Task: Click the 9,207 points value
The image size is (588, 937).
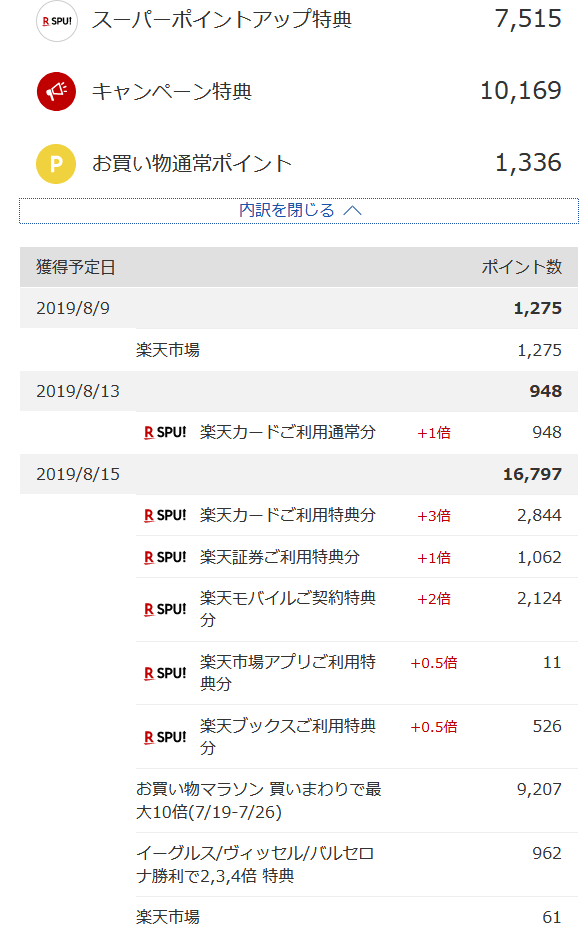Action: [x=539, y=789]
